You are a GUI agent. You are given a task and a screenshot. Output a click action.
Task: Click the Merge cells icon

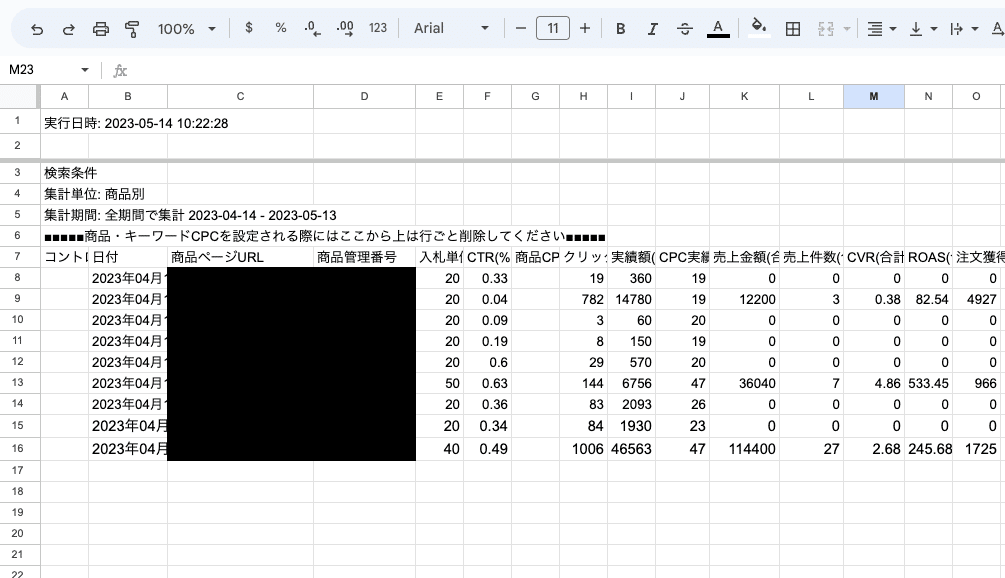pyautogui.click(x=826, y=29)
